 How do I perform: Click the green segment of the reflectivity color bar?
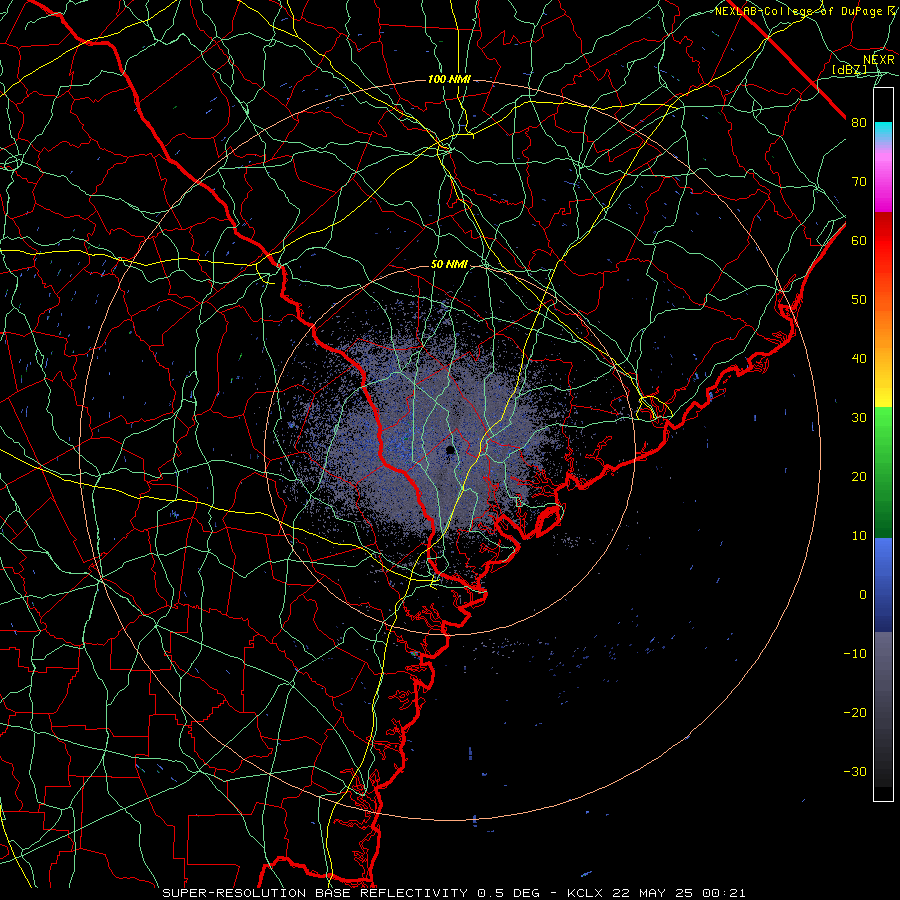click(883, 472)
